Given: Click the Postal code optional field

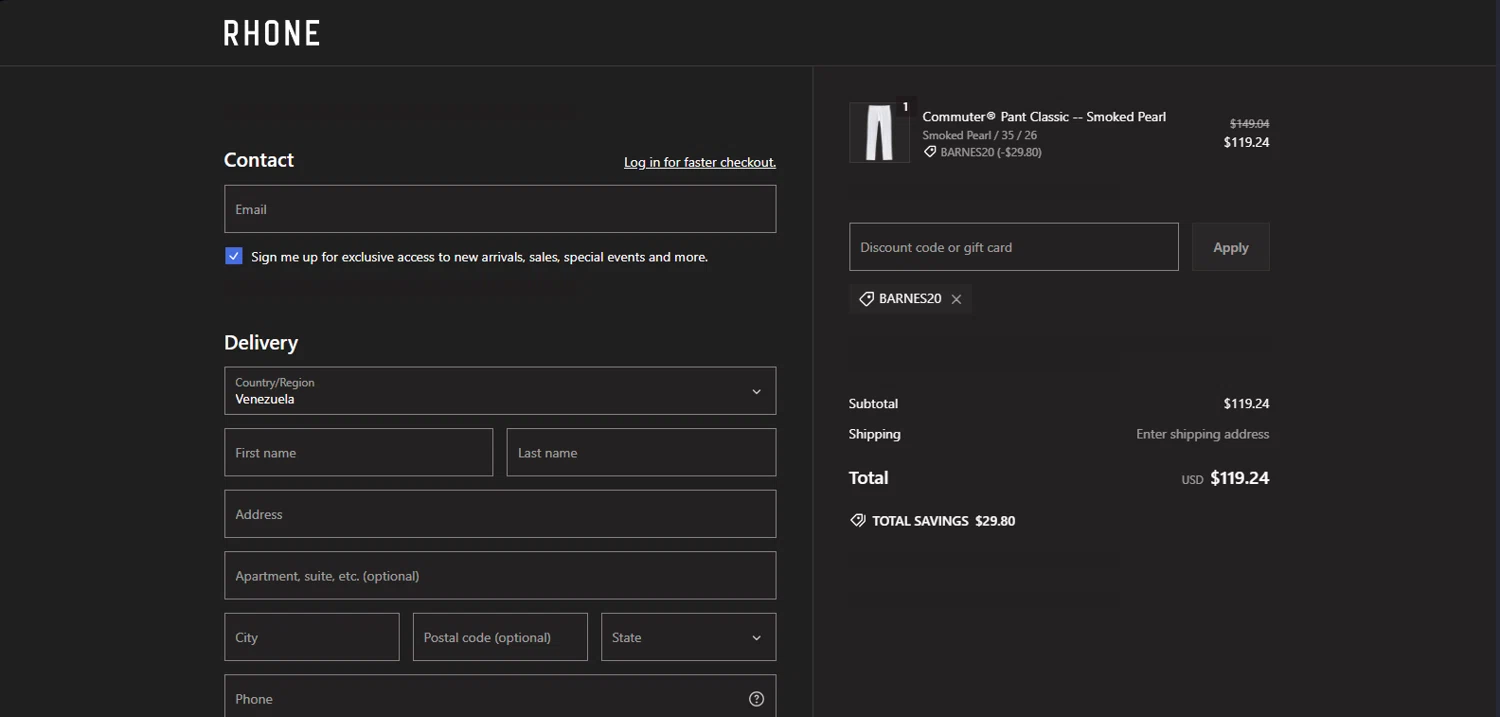Looking at the screenshot, I should (499, 637).
